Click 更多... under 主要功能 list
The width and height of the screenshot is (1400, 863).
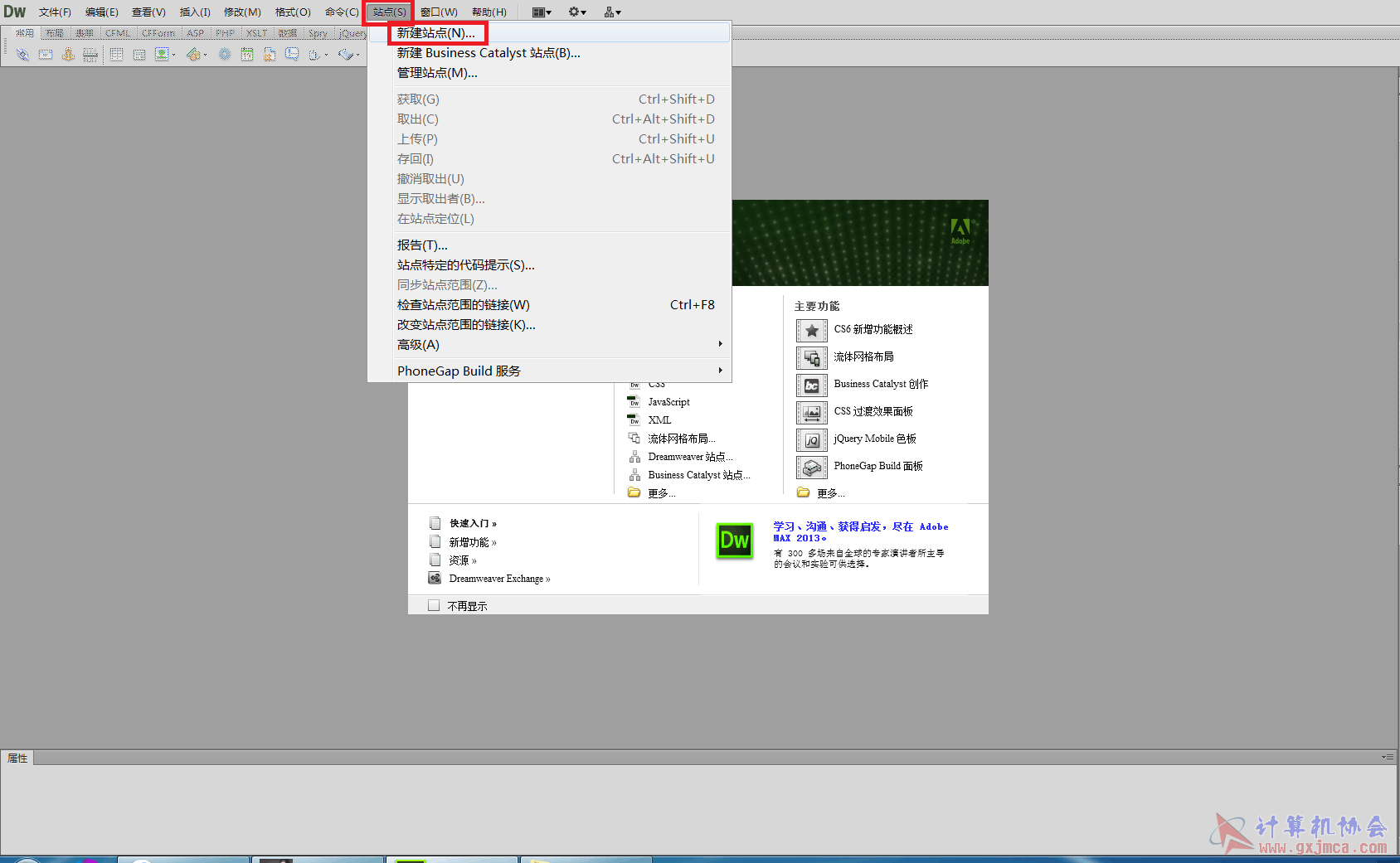830,493
